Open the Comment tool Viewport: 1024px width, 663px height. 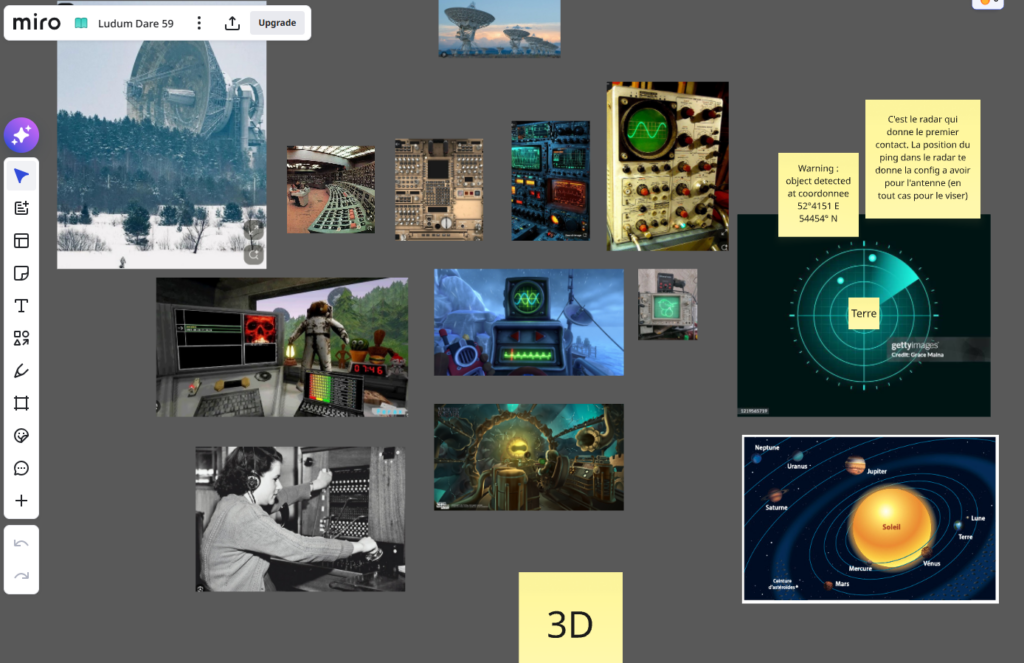pos(22,468)
